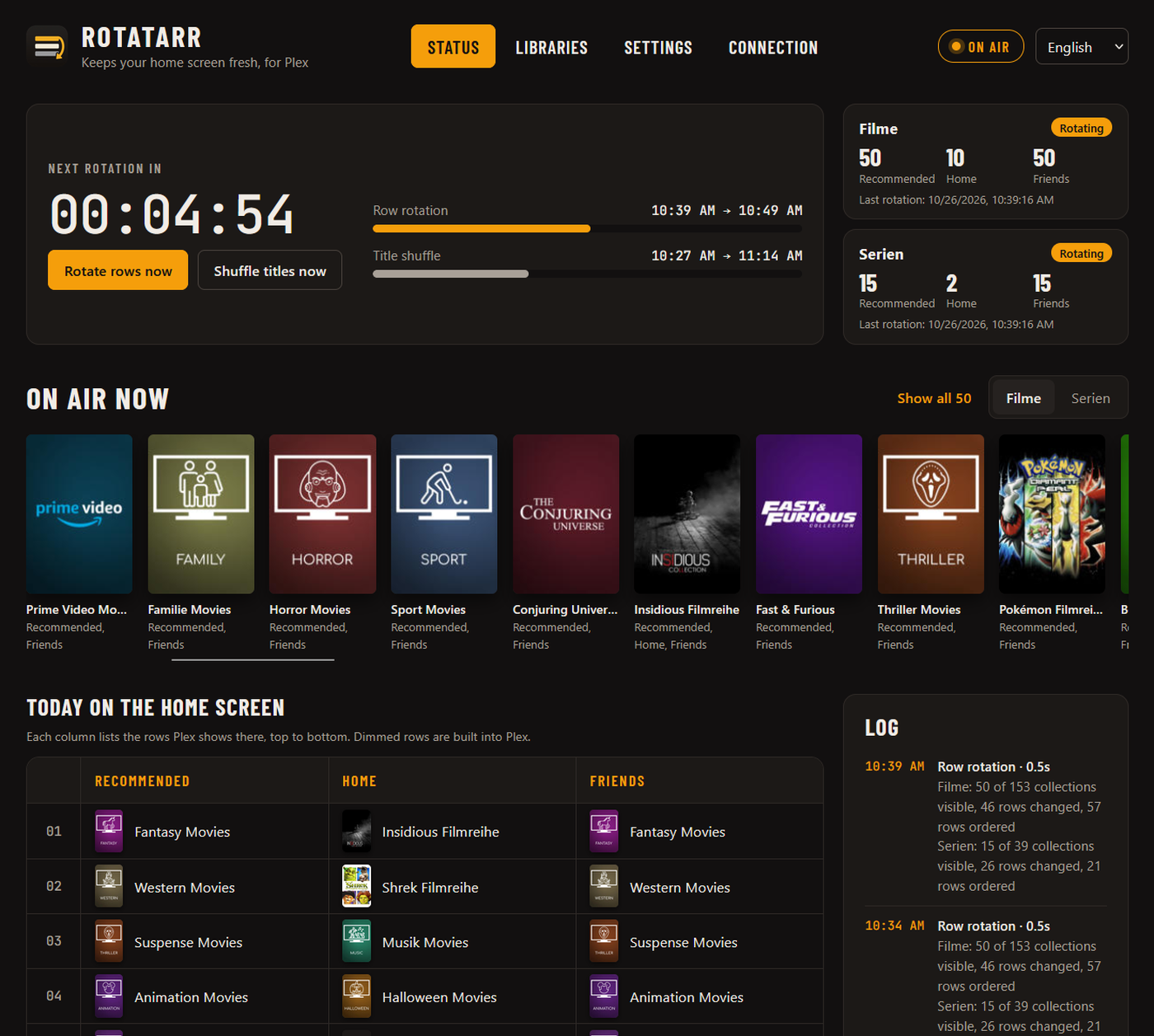The width and height of the screenshot is (1154, 1036).
Task: Click Shuffle titles now button
Action: tap(270, 270)
